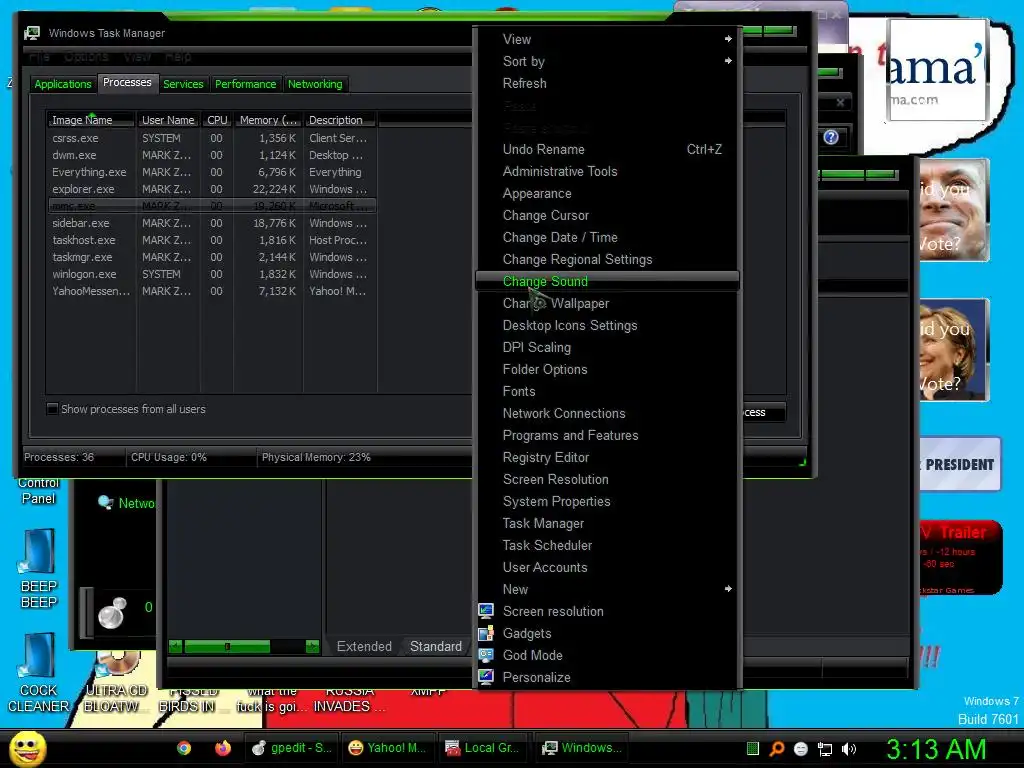Image resolution: width=1024 pixels, height=768 pixels.
Task: Sort processes by CPU column
Action: coord(217,120)
